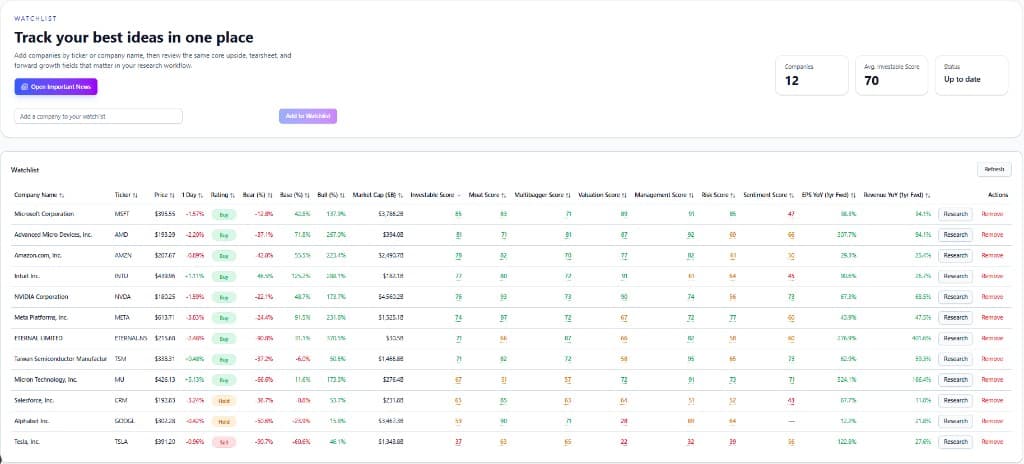Sort the table by Ticker column
Screen dimensions: 1024x464
[x=135, y=195]
